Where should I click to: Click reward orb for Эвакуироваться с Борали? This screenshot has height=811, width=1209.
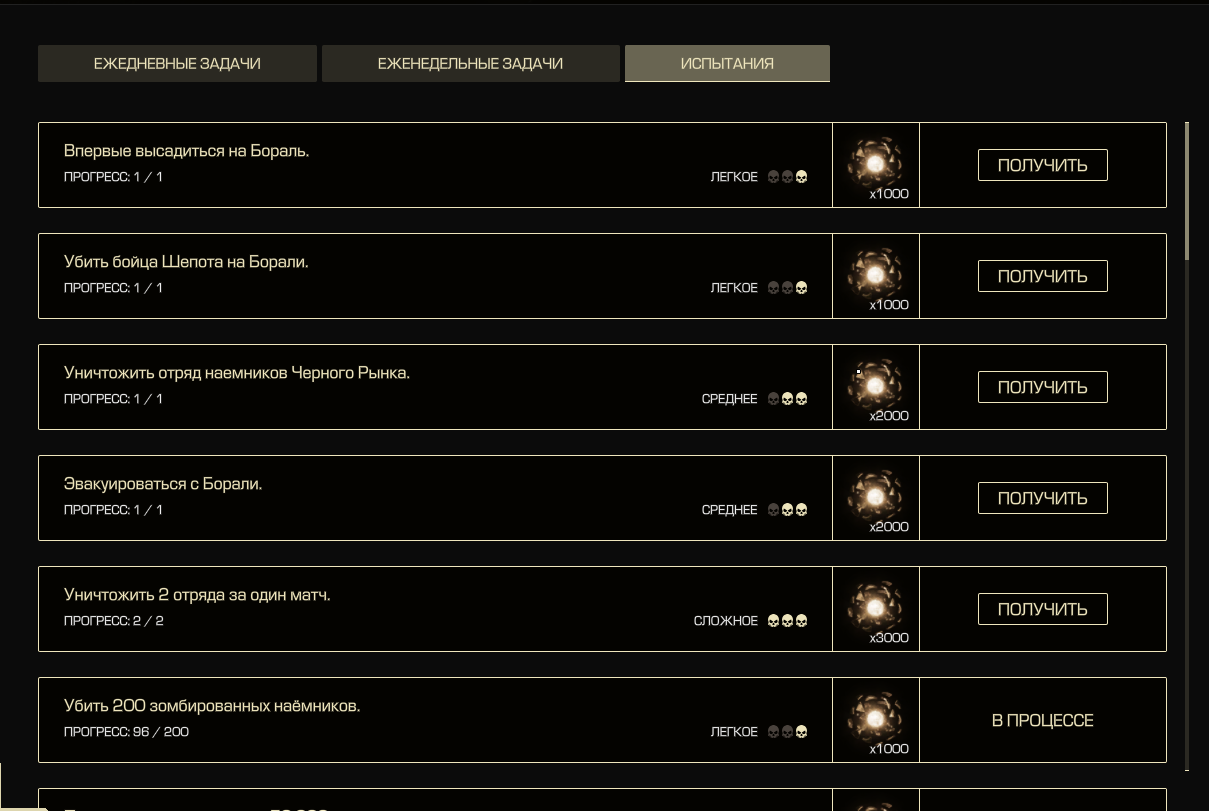pos(875,496)
